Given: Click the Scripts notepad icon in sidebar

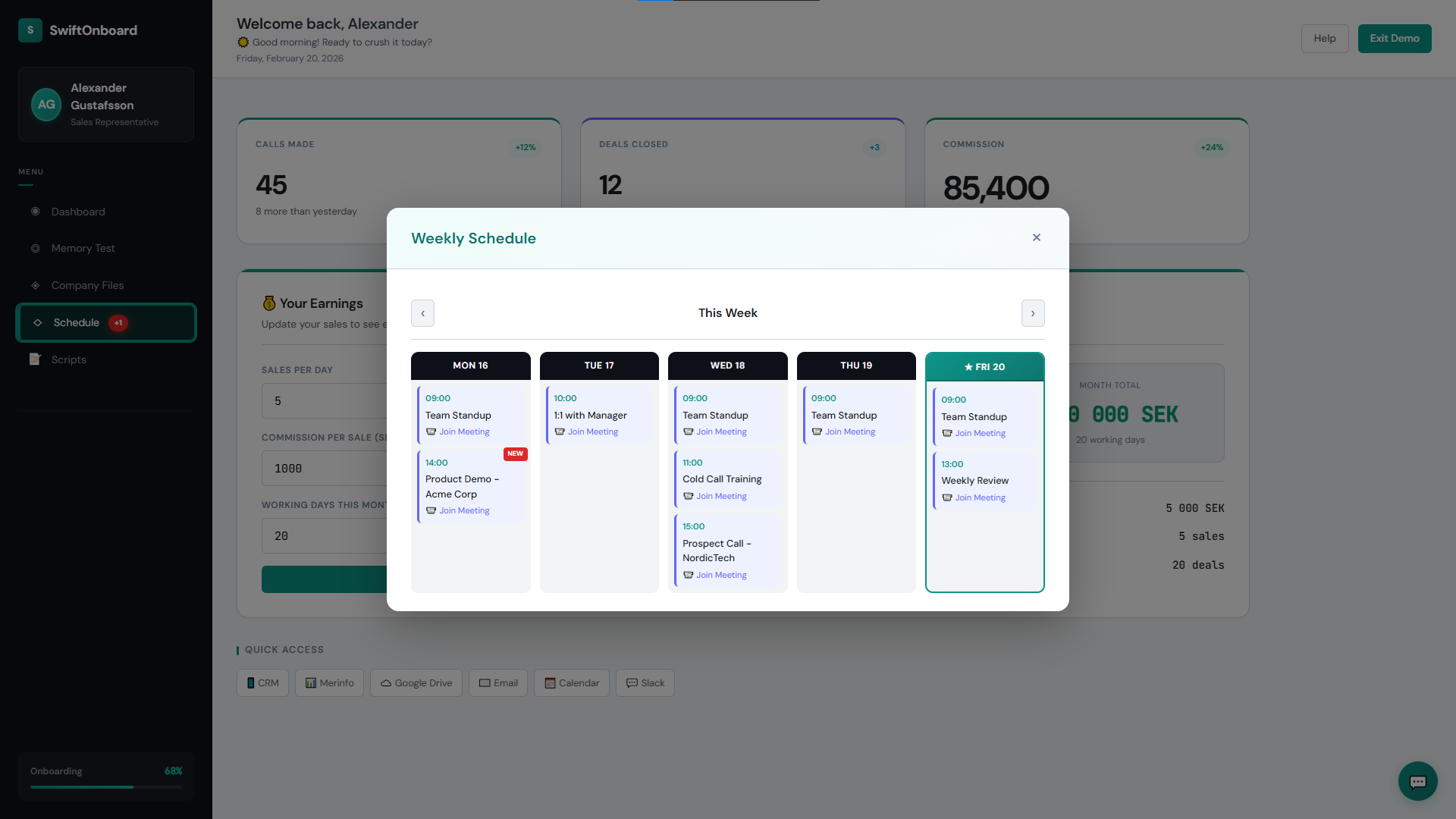Looking at the screenshot, I should pos(35,359).
